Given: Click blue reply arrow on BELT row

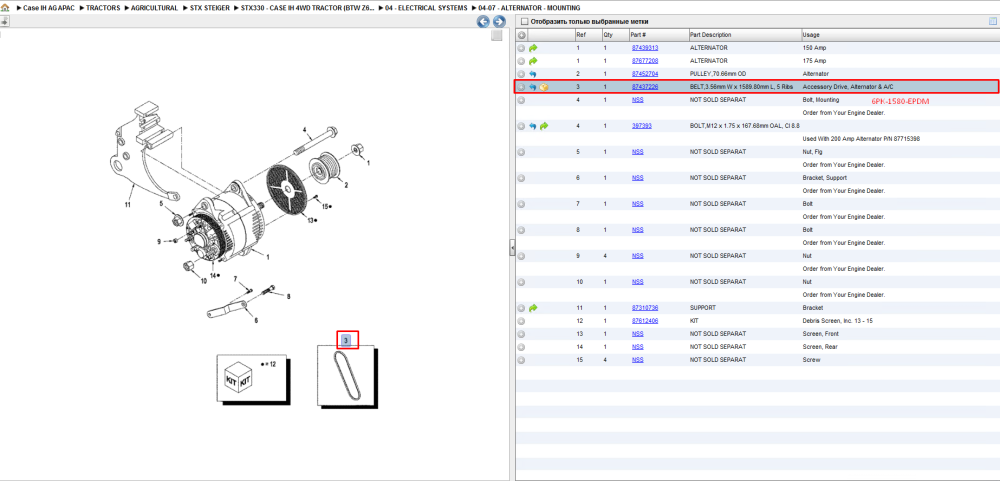Looking at the screenshot, I should tap(533, 87).
